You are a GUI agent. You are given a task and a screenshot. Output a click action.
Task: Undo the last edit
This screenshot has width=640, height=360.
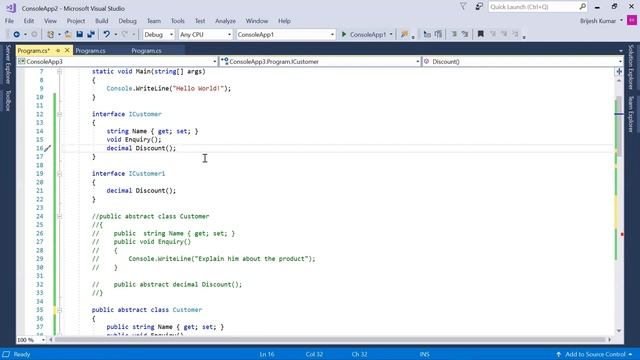click(107, 35)
